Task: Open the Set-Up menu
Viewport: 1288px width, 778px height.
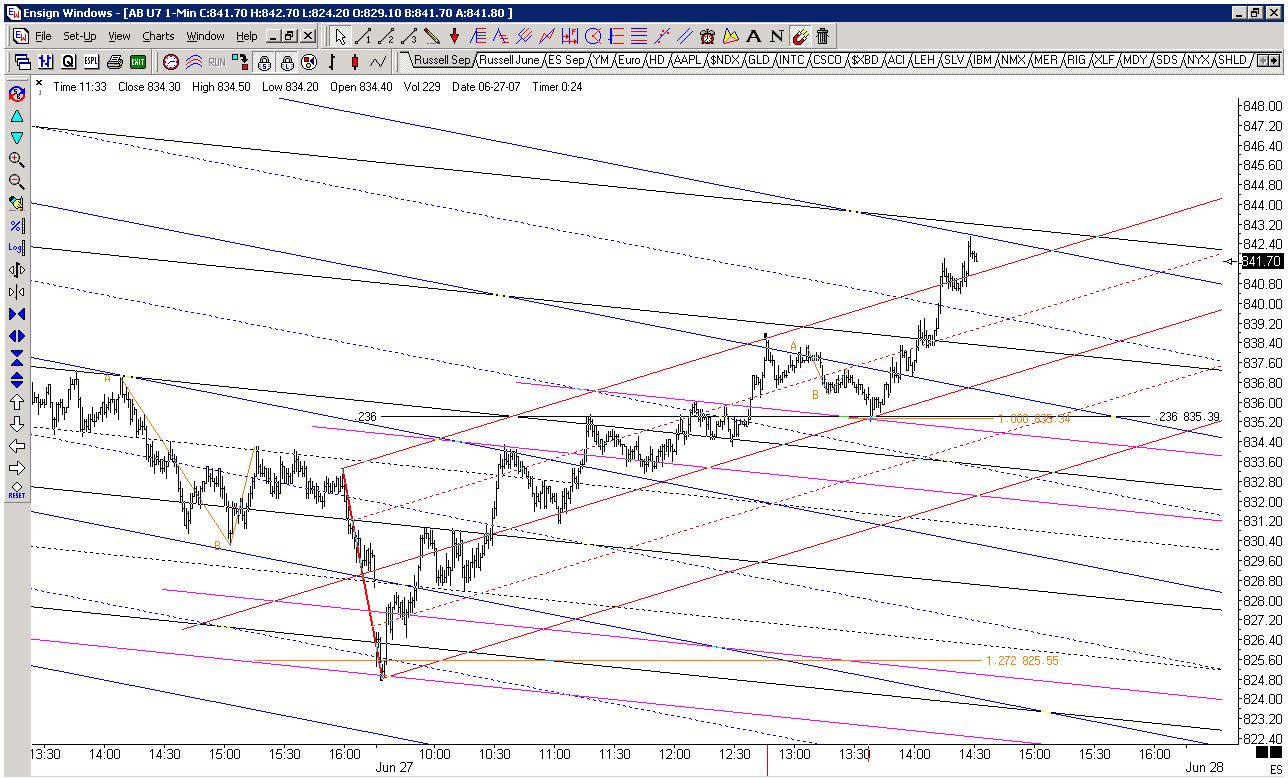Action: 80,36
